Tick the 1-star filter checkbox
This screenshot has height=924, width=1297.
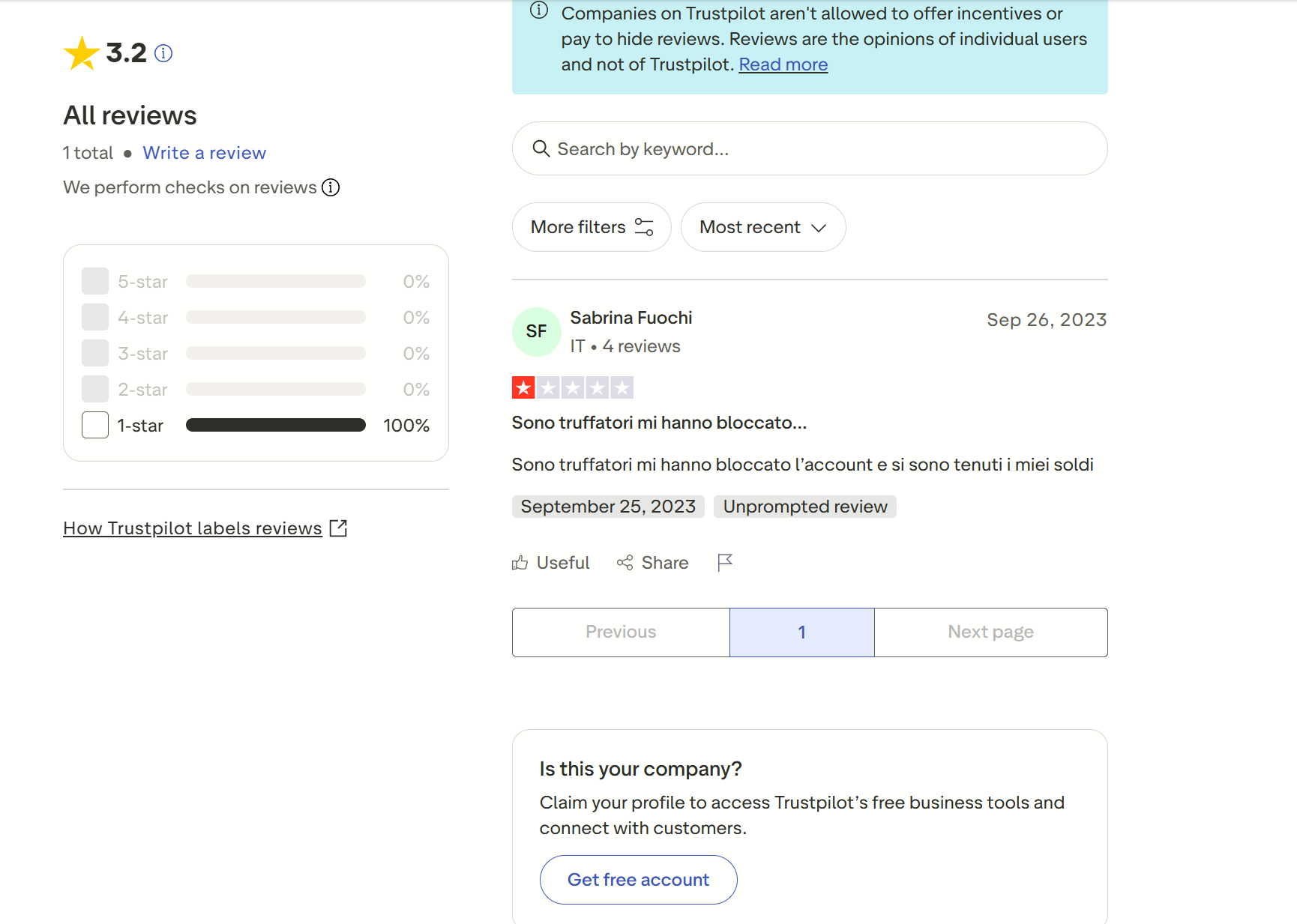[95, 425]
